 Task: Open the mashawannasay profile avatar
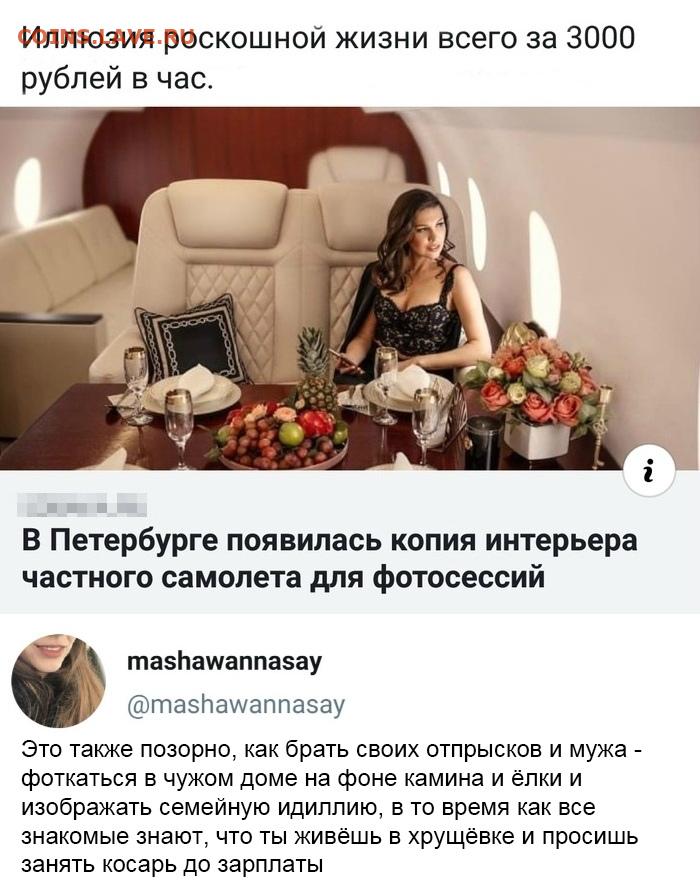coord(58,681)
